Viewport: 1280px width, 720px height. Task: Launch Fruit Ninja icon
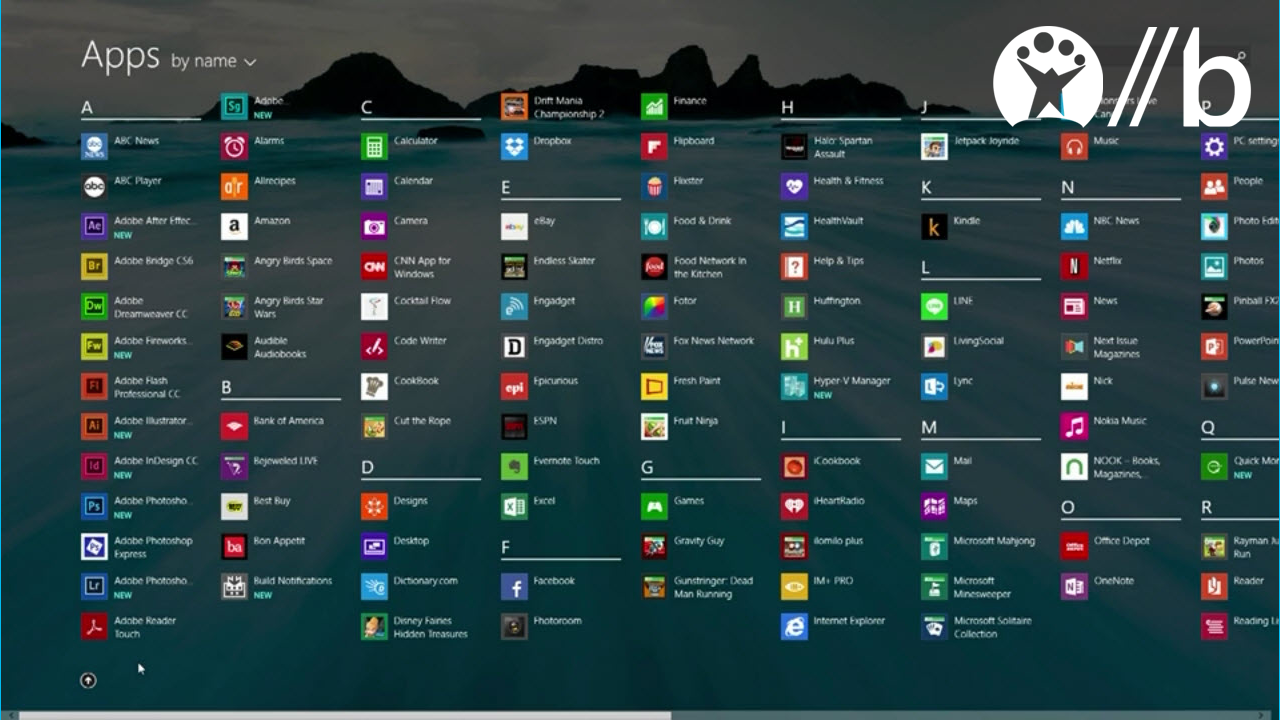point(654,427)
